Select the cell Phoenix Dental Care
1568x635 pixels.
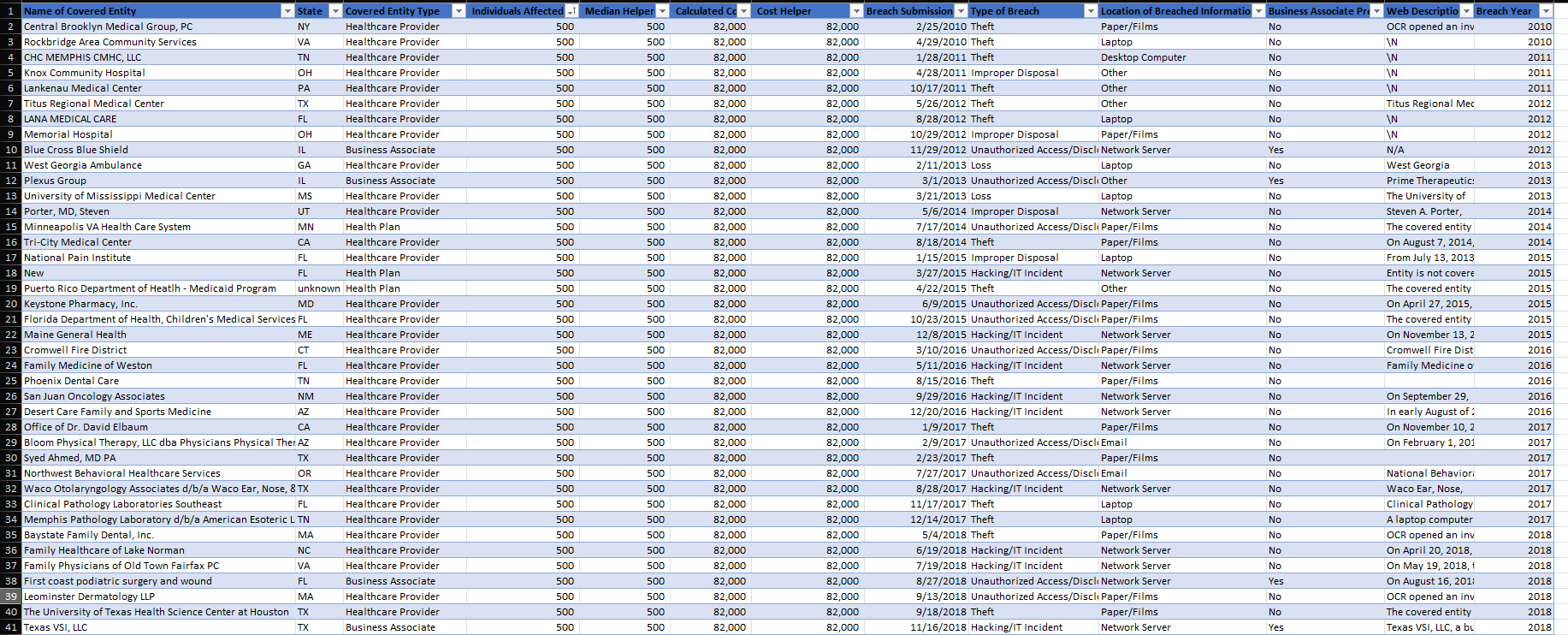pyautogui.click(x=158, y=381)
